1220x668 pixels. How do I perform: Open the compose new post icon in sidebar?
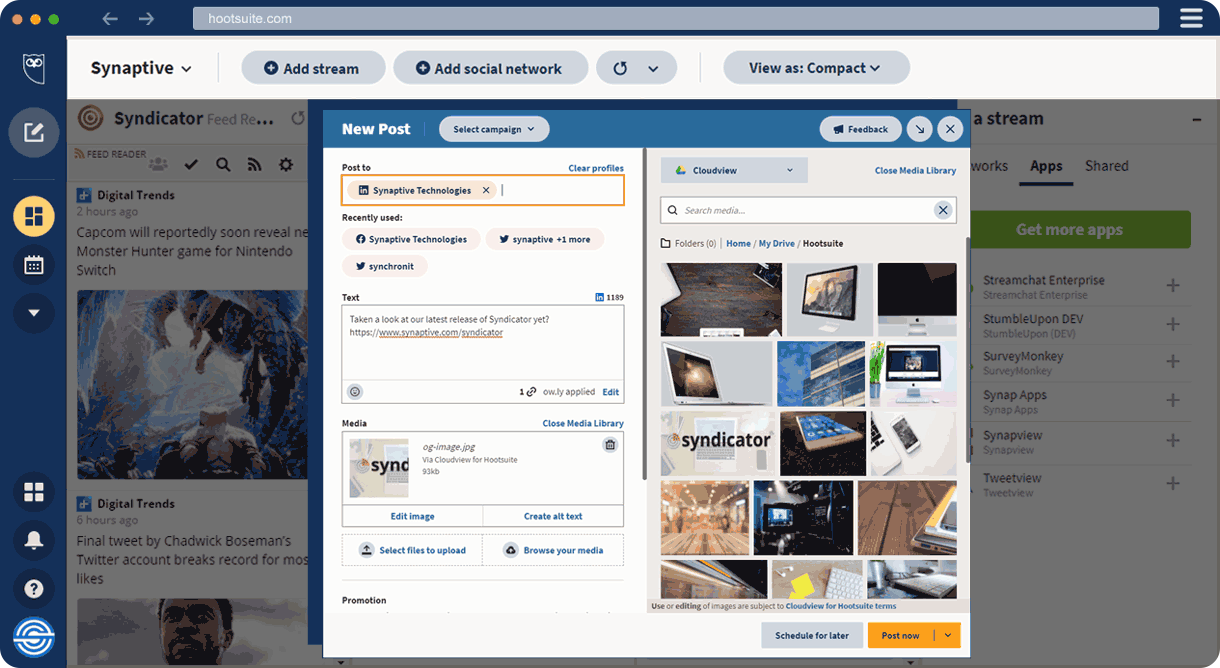[34, 132]
